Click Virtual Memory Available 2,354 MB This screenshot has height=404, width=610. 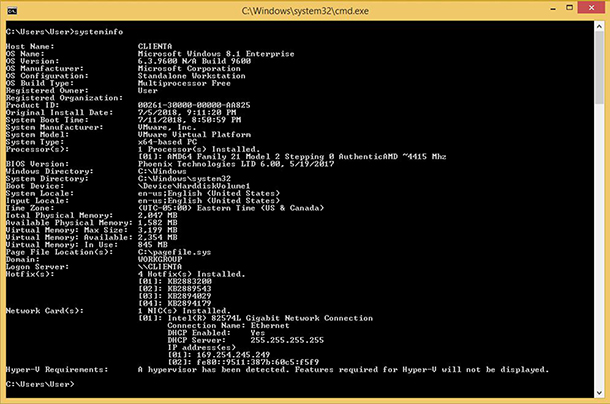[x=158, y=237]
